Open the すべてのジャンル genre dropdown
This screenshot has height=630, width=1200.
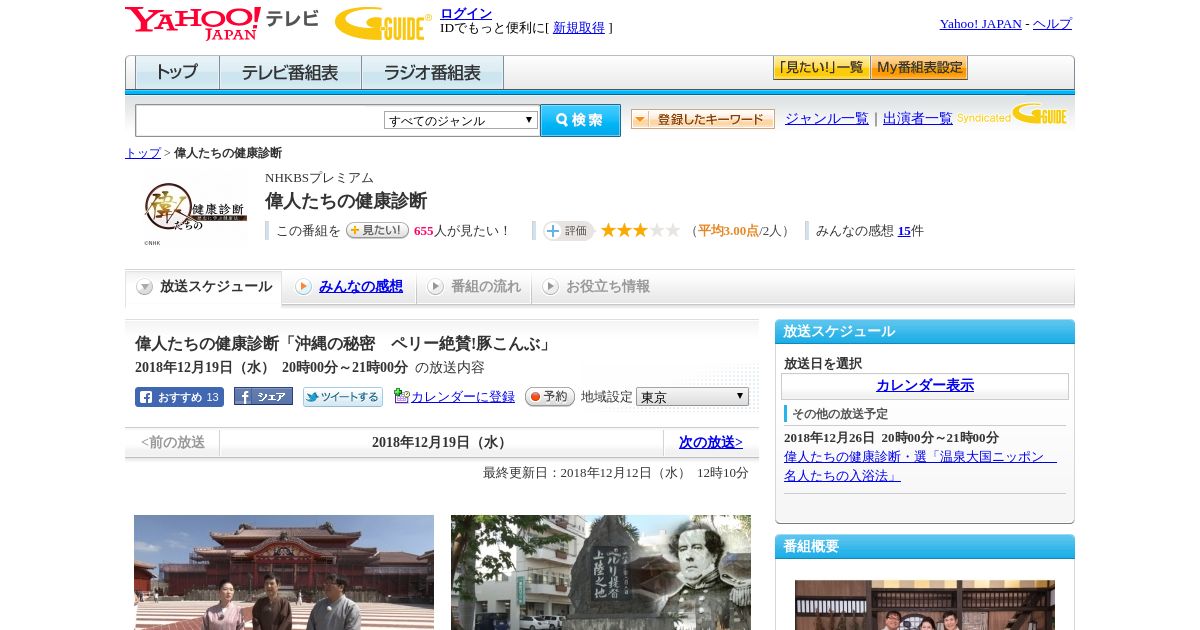[461, 120]
